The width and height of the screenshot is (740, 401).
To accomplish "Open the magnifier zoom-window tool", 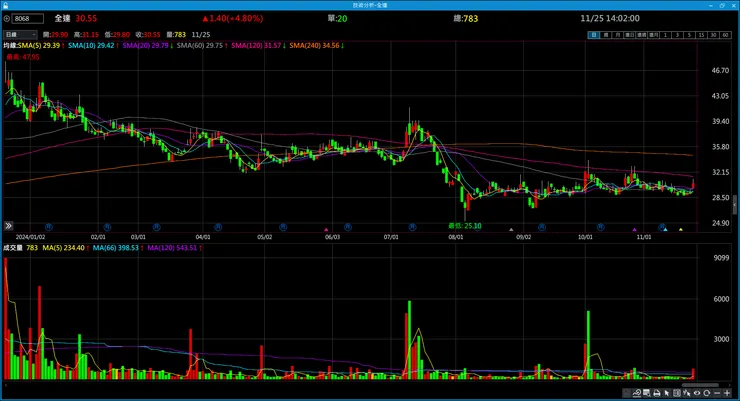I will click(647, 393).
